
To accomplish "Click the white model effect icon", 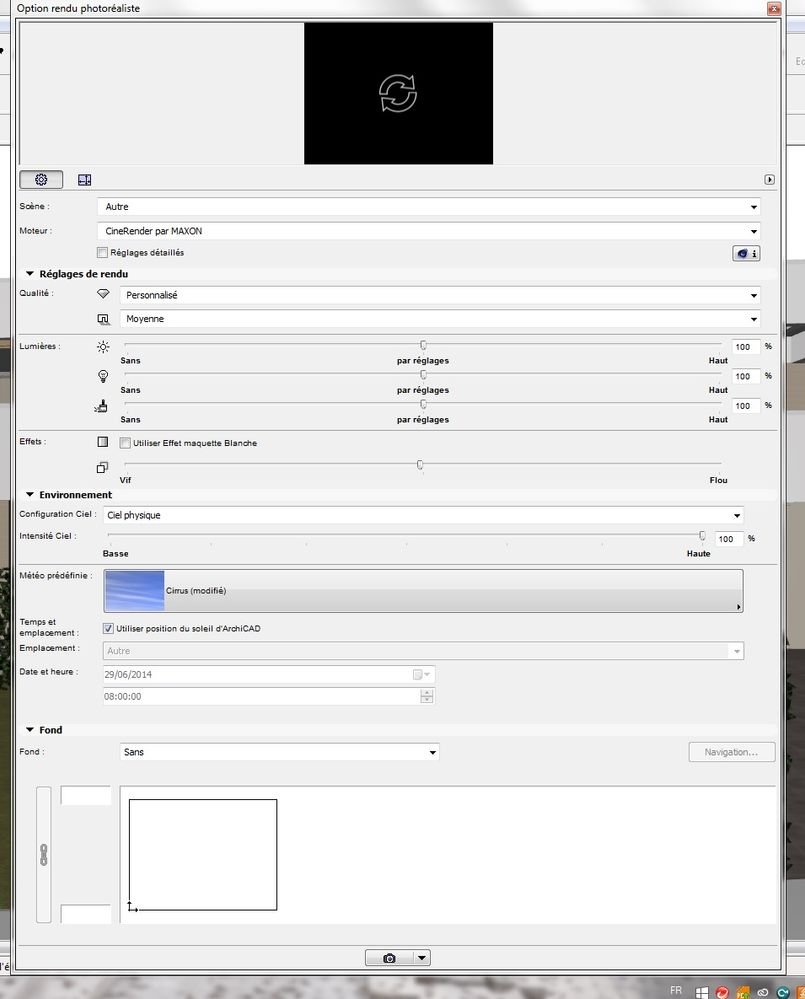I will coord(103,442).
